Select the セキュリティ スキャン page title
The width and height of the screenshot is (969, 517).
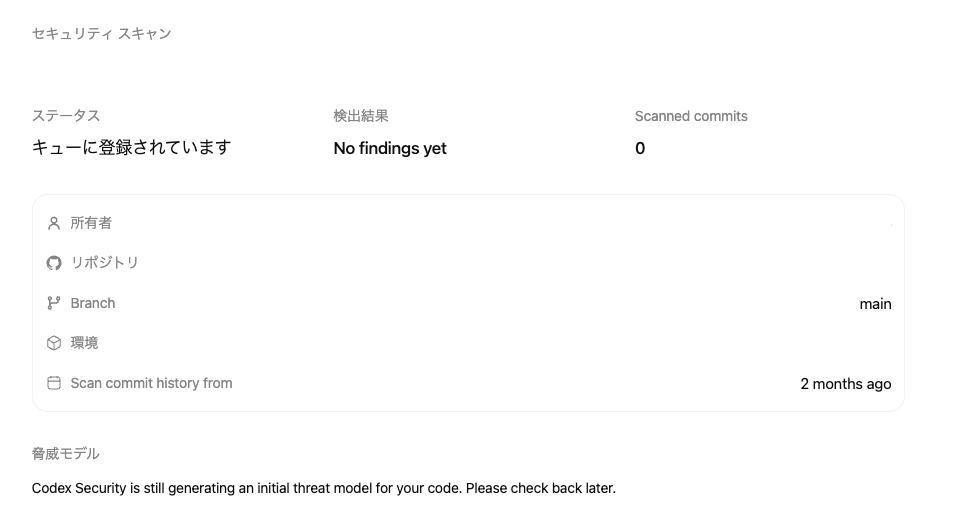[101, 33]
